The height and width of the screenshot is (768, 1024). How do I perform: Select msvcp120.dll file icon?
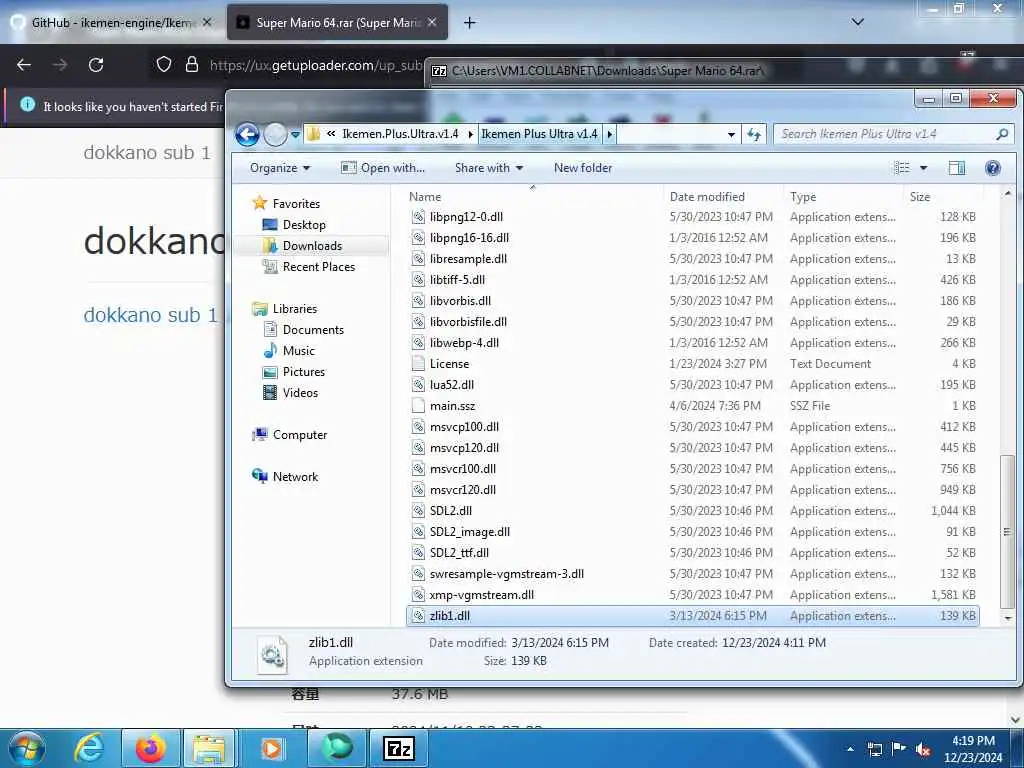pos(419,447)
